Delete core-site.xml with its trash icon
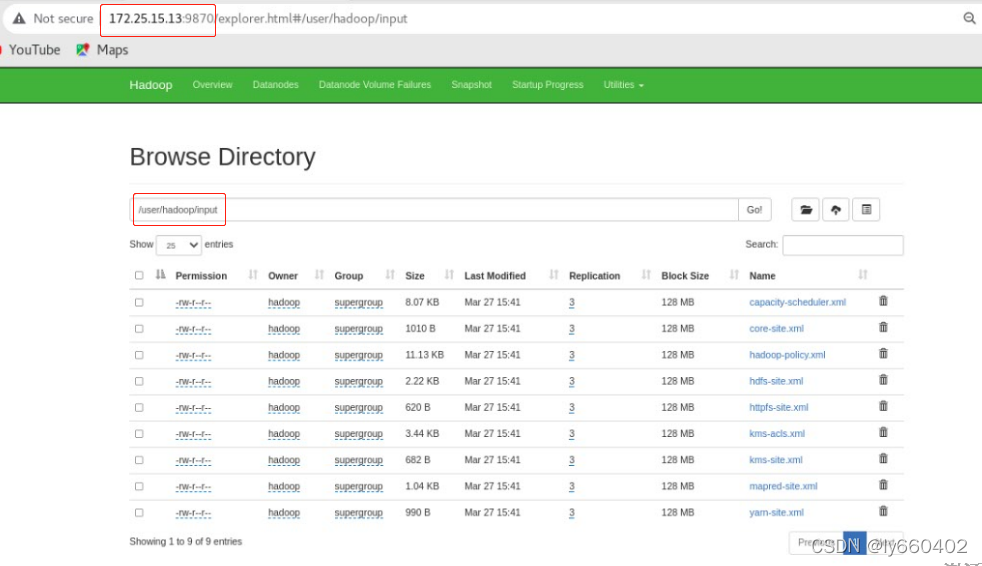This screenshot has height=566, width=982. coord(883,327)
